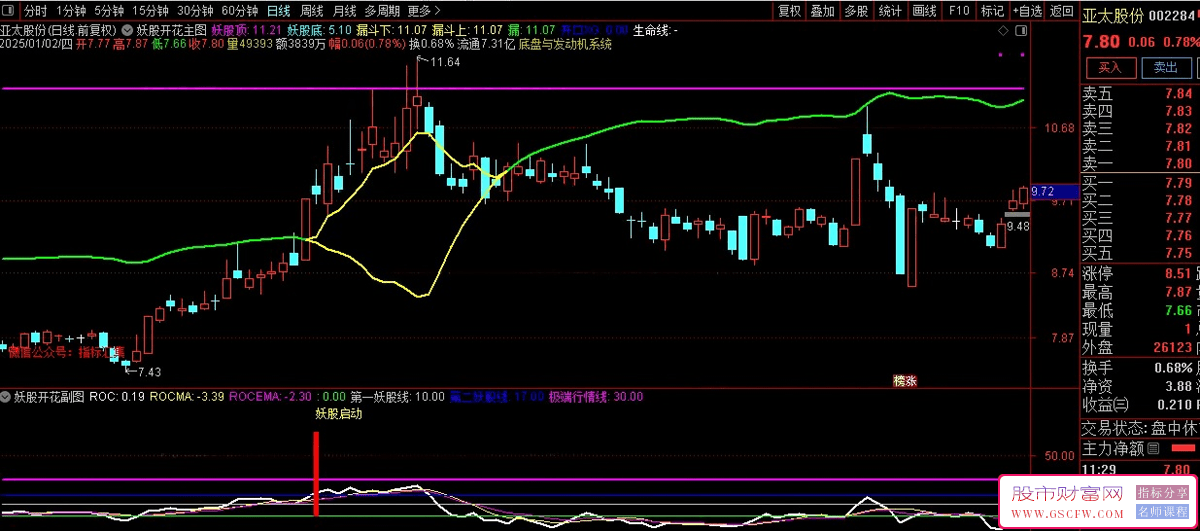The height and width of the screenshot is (531, 1200).
Task: Click the 最低 value 7.66
Action: [1178, 311]
